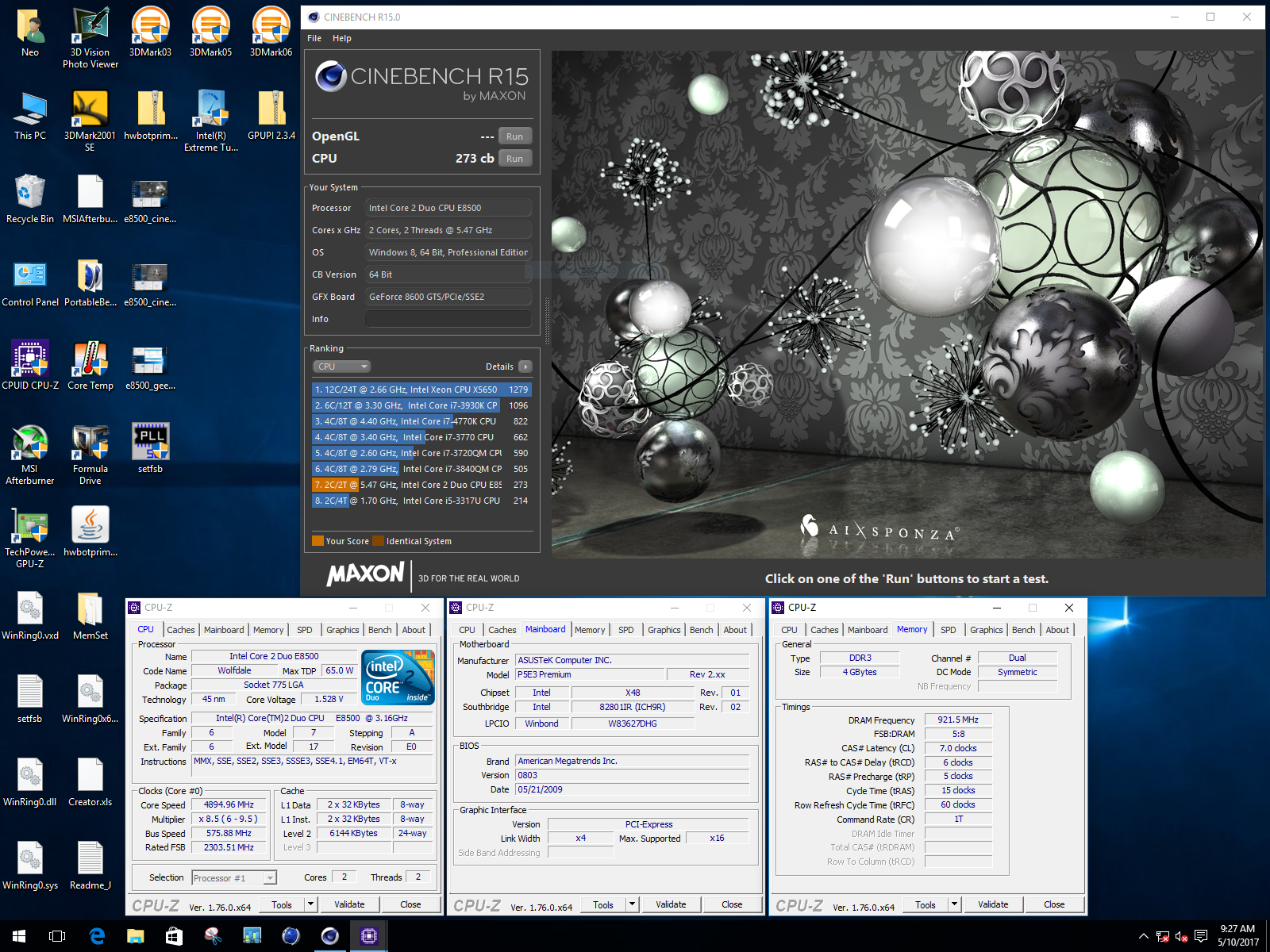Open Tools dropdown arrow in CPU tab window
Screen dimensions: 1270x952
[x=310, y=904]
